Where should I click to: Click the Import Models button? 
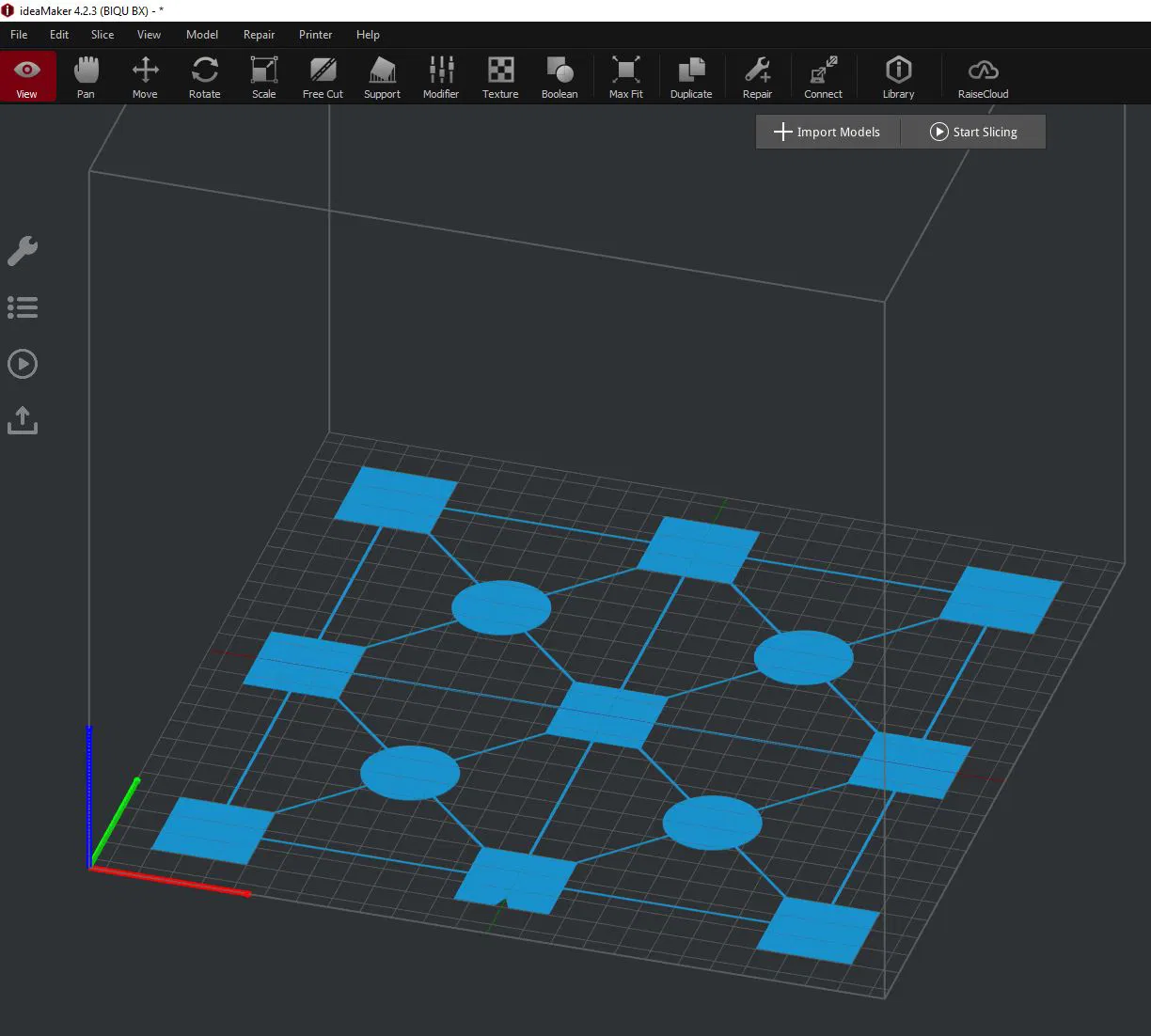click(x=828, y=132)
